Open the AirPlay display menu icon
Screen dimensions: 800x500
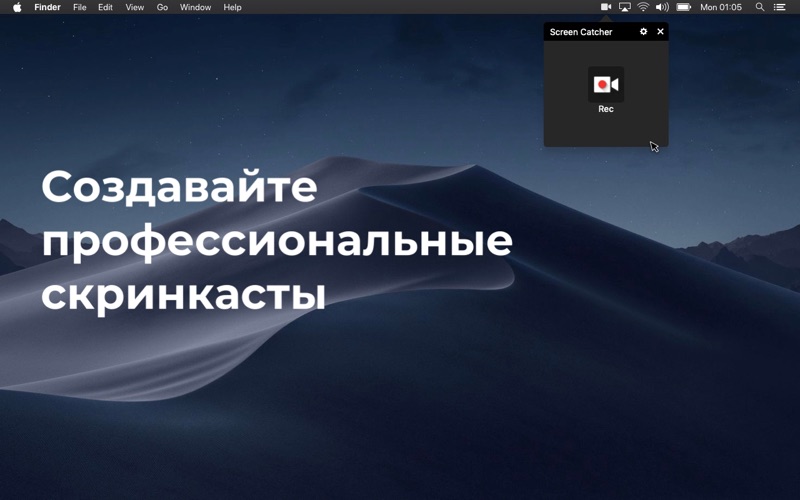pyautogui.click(x=624, y=7)
